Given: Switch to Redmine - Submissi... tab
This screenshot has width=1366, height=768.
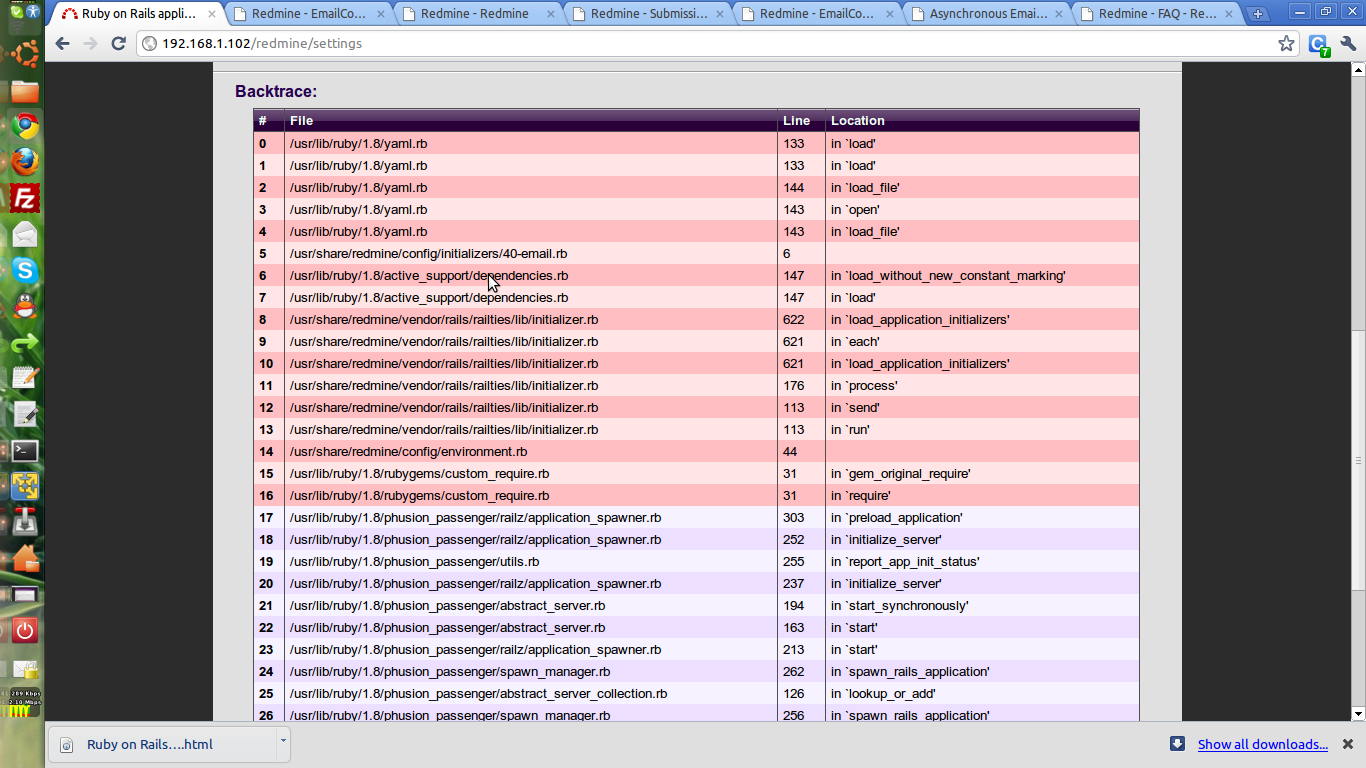Looking at the screenshot, I should tap(646, 14).
